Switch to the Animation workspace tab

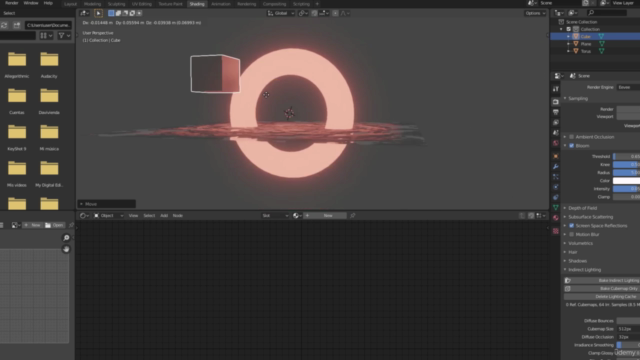coord(221,4)
